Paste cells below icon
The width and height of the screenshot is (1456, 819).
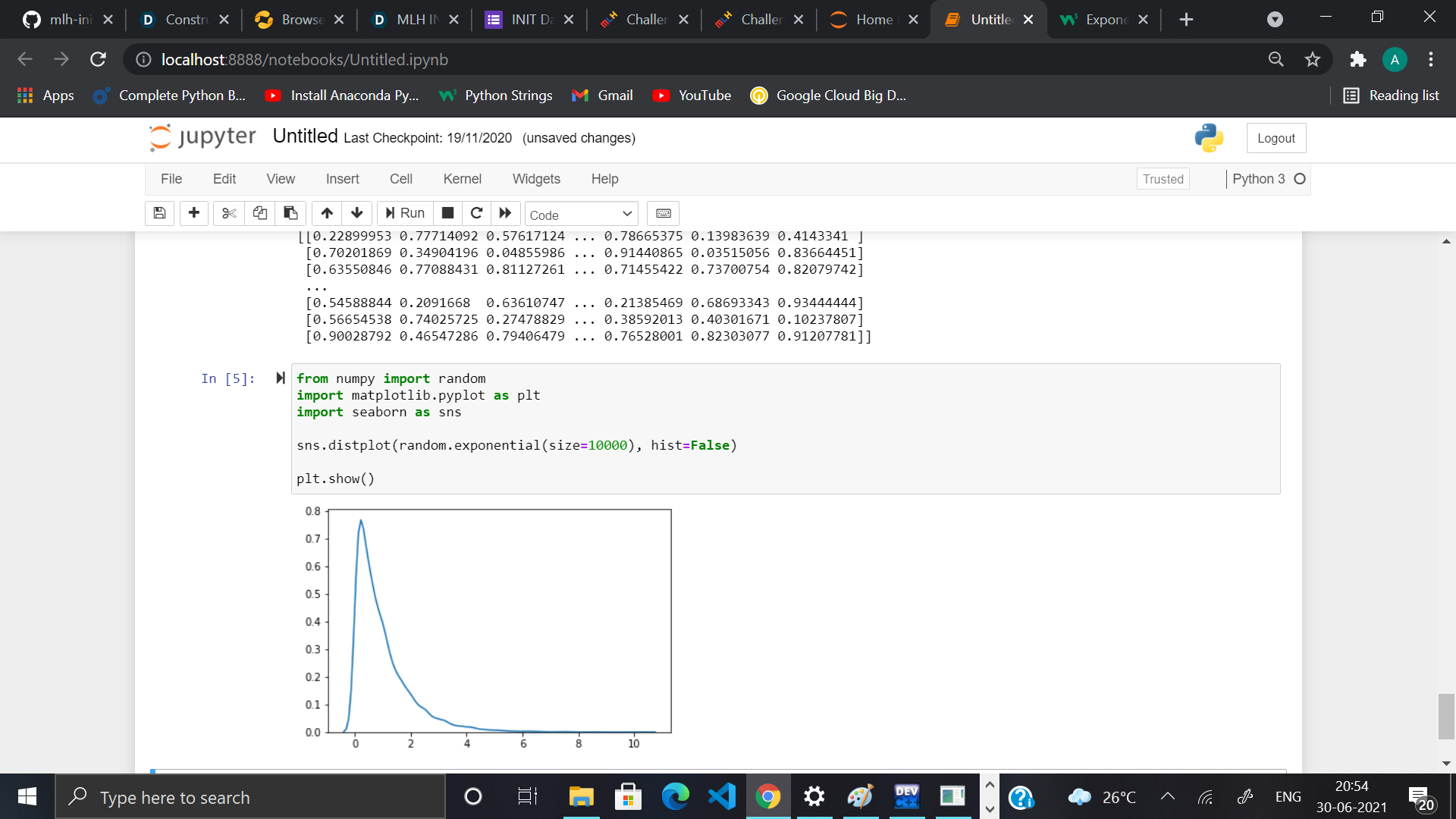[x=290, y=213]
